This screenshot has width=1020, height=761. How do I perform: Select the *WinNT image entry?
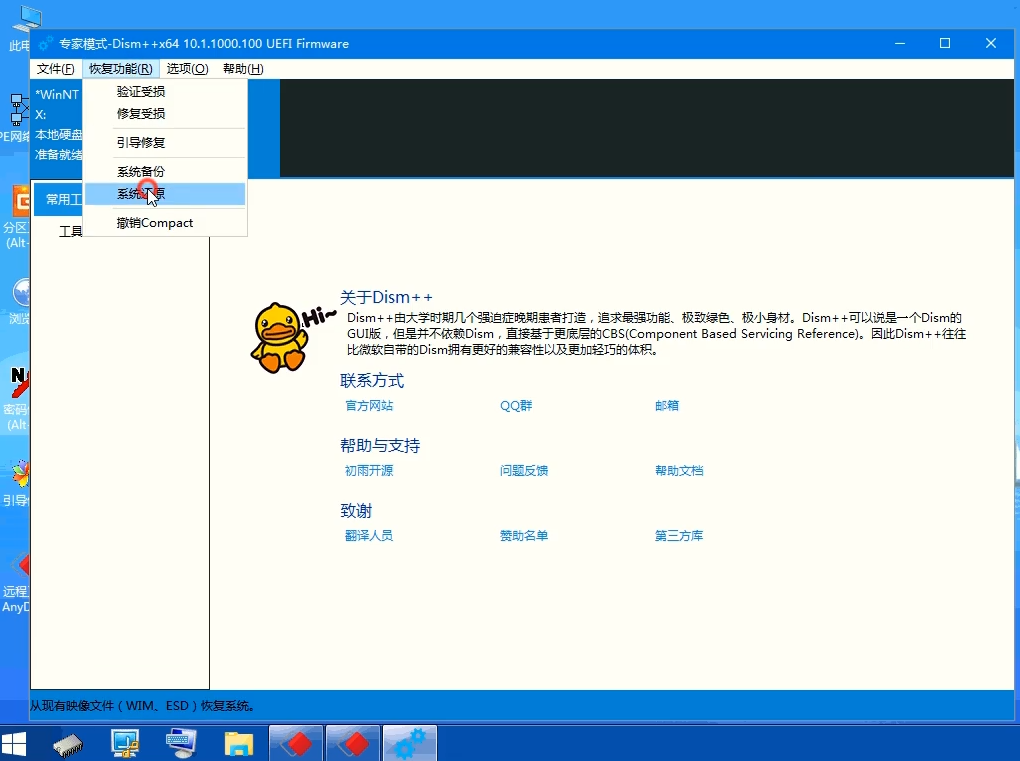point(56,94)
